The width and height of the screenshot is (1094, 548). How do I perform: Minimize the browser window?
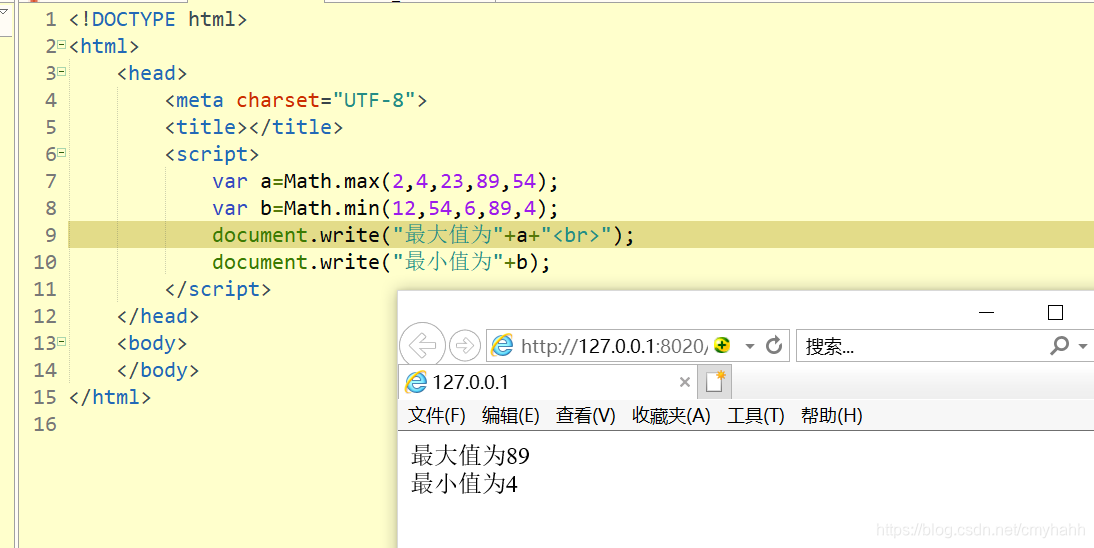[987, 313]
